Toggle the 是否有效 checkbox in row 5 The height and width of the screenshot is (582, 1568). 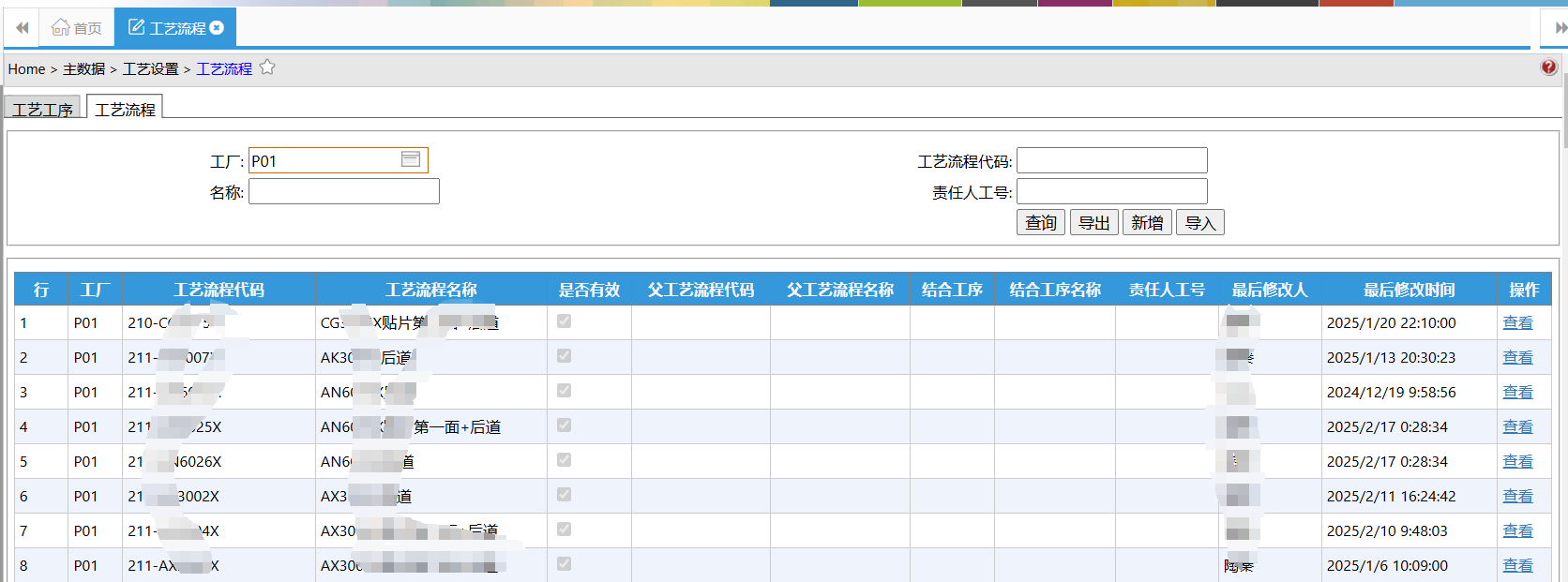click(564, 460)
